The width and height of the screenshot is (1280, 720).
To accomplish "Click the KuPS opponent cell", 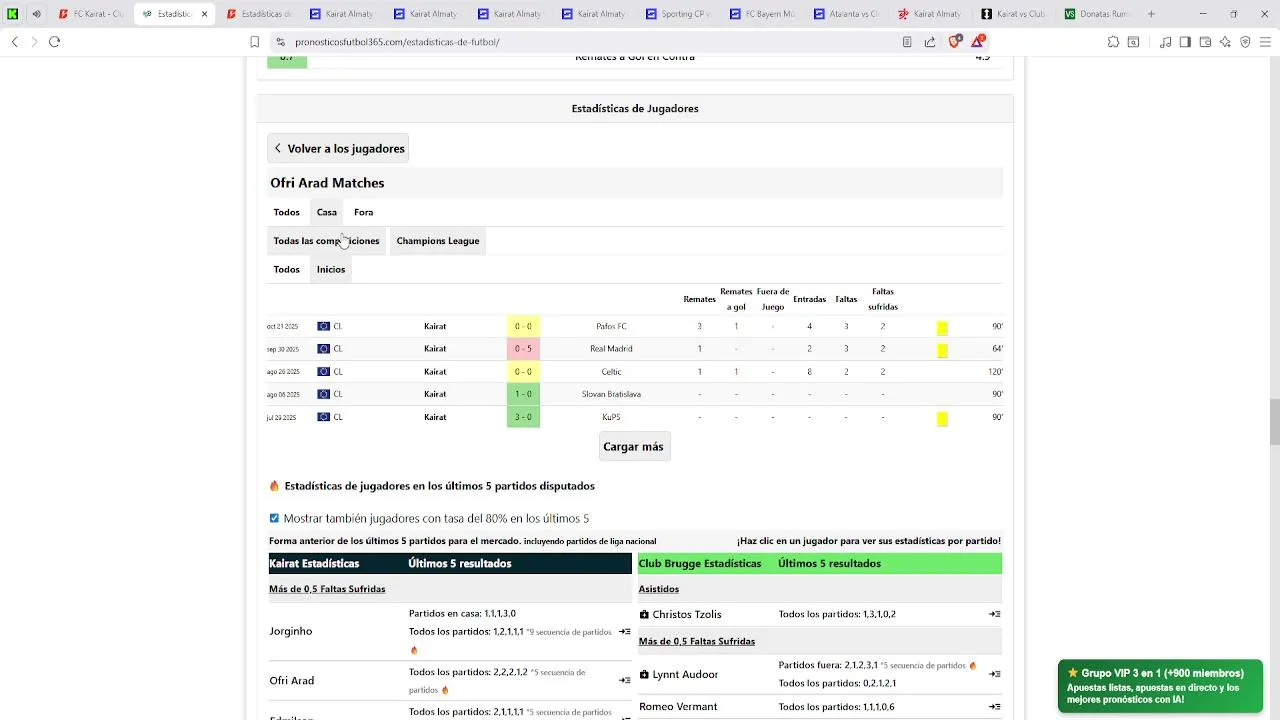I will 611,417.
